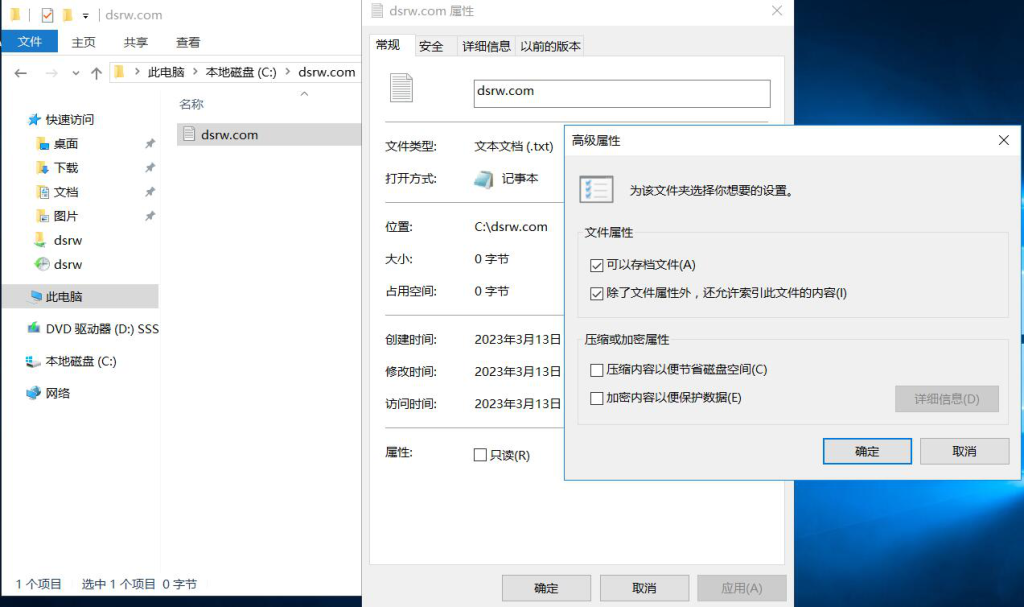Click the properties title bar document icon
Viewport: 1024px width, 607px height.
[x=377, y=10]
